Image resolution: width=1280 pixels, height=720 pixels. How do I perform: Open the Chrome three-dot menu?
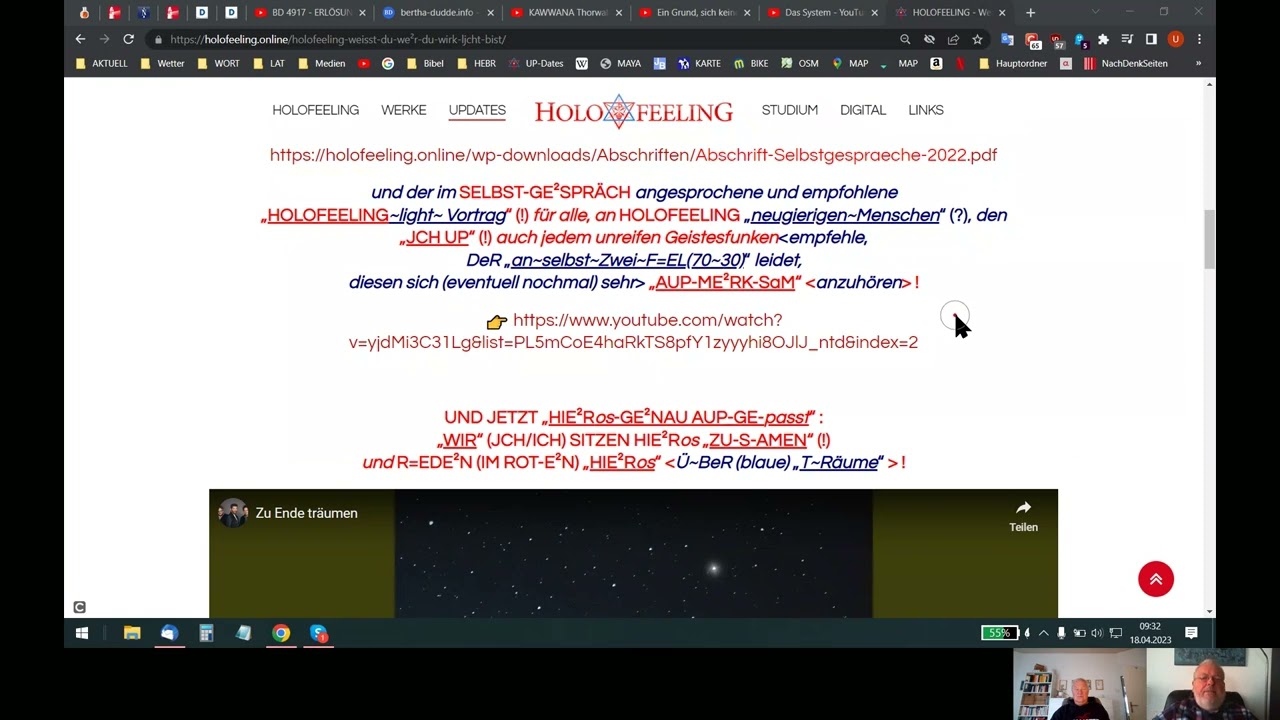1199,39
